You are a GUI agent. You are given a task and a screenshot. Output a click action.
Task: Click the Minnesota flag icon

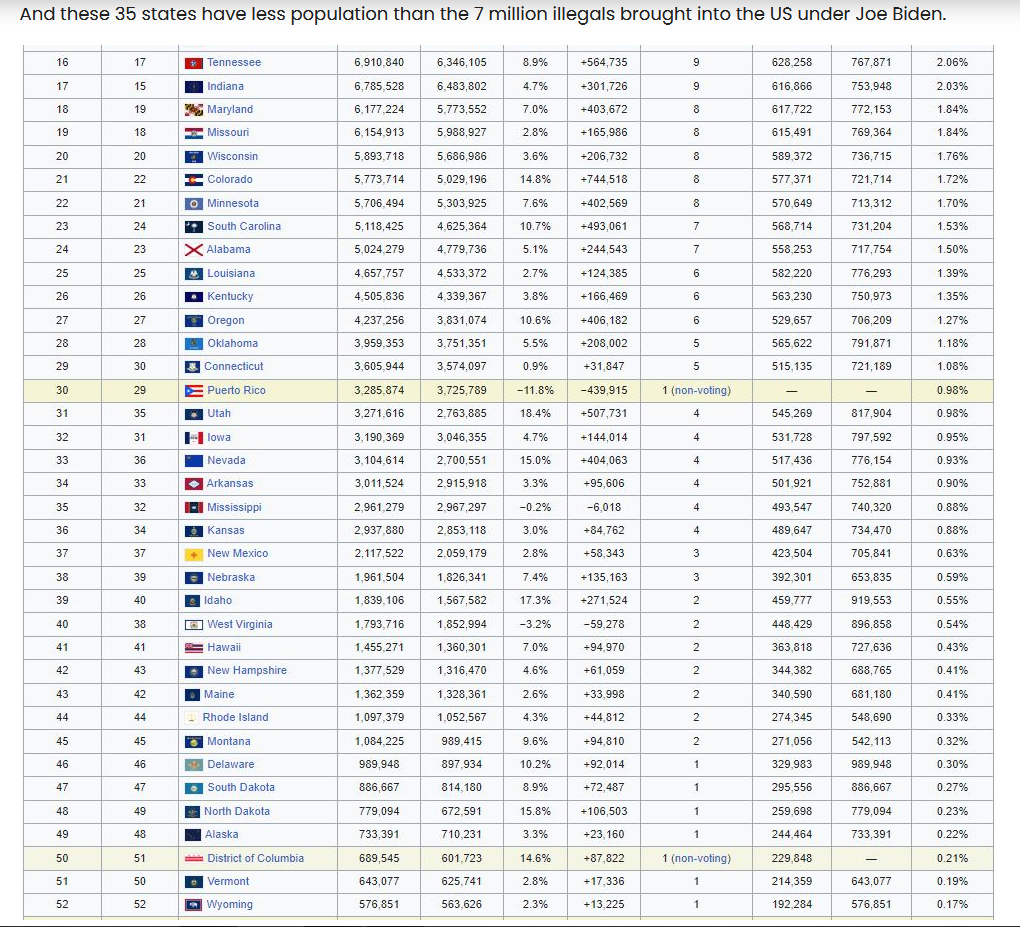pos(194,204)
